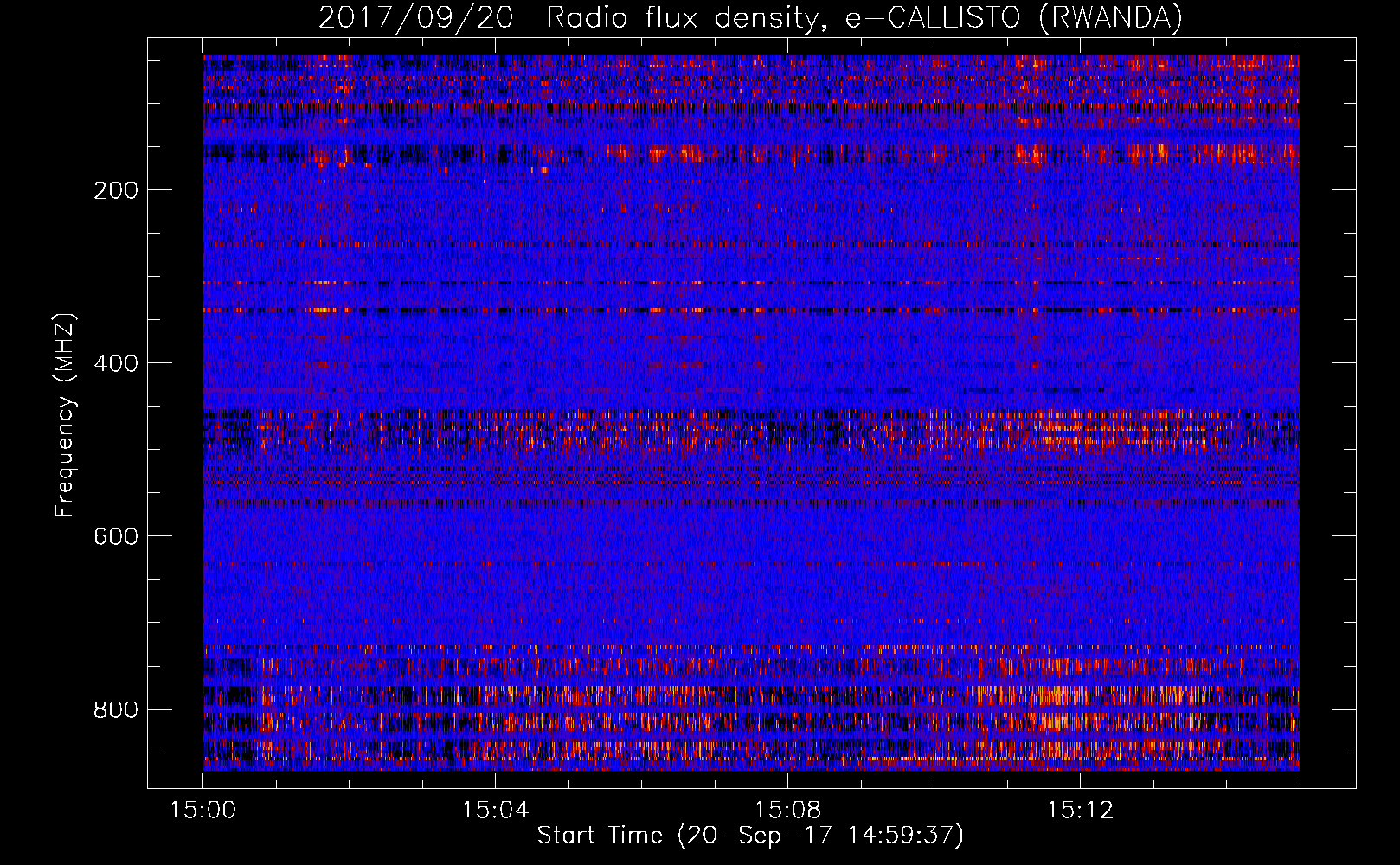Click the 'Start Time (20-Sep-17 14:59:37)' axis title

pos(750,836)
